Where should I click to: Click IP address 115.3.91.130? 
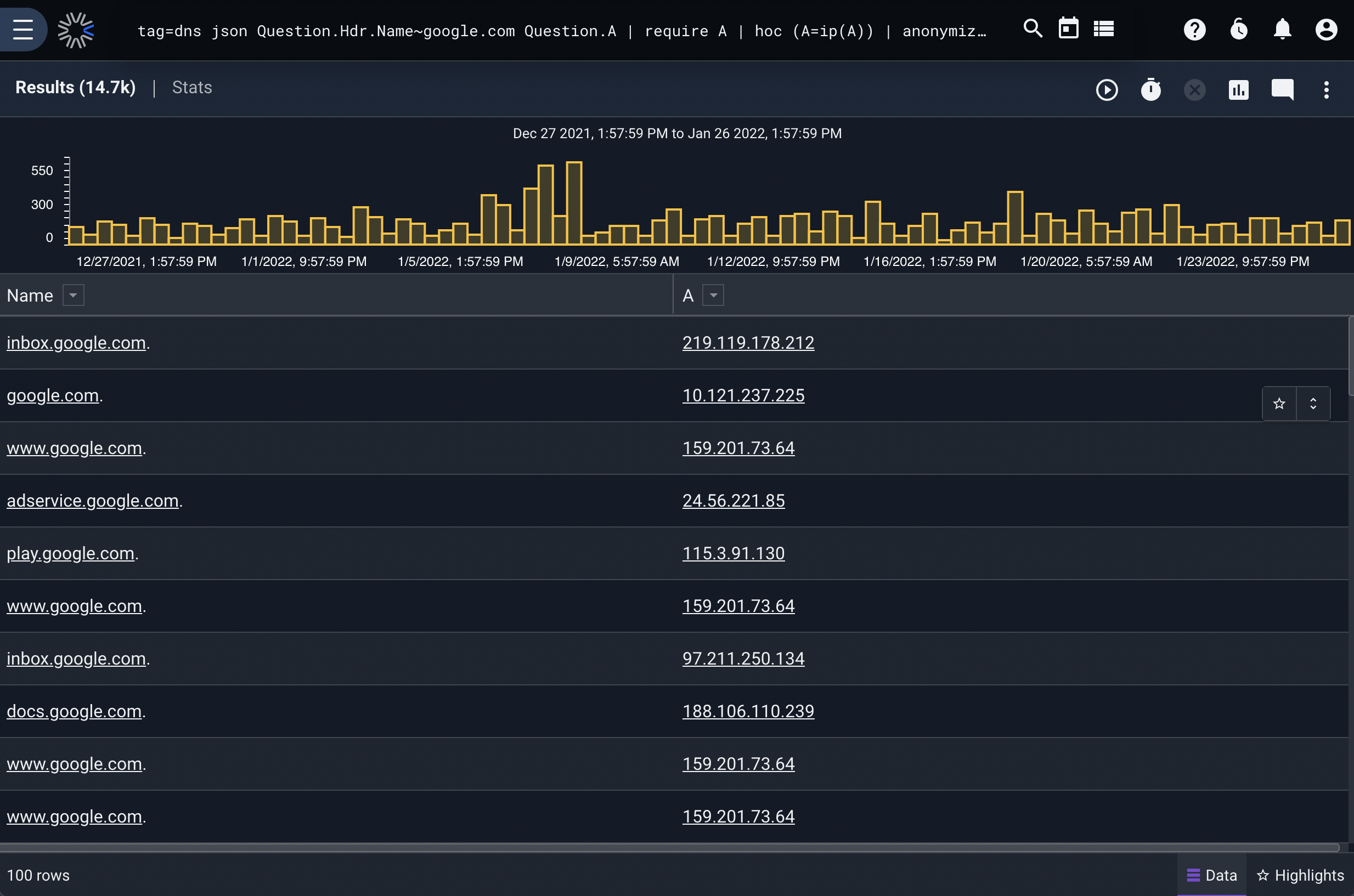coord(734,553)
